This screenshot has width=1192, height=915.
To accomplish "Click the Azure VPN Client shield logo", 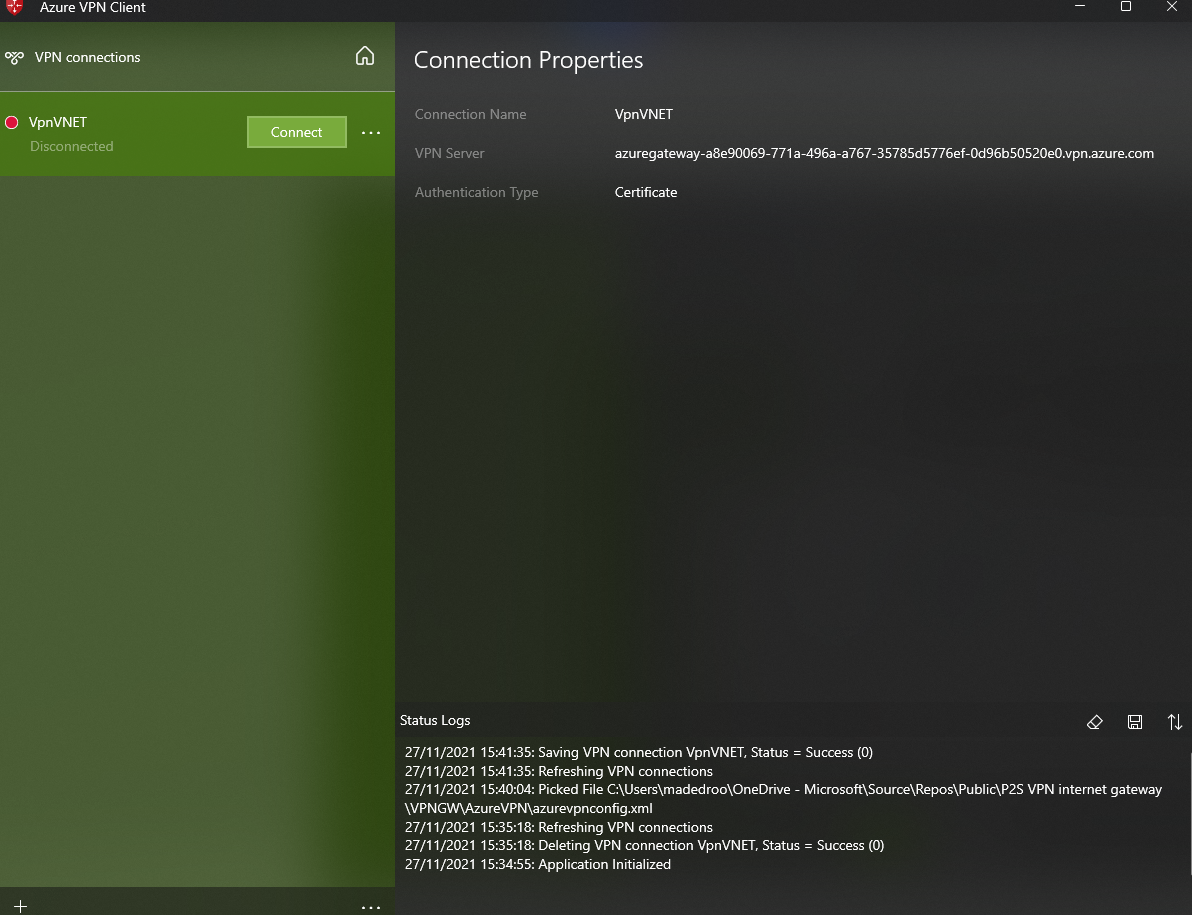I will coord(14,7).
